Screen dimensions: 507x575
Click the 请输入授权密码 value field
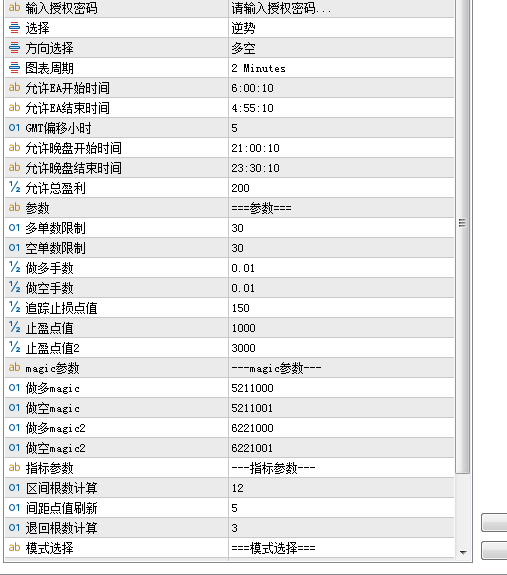pos(341,8)
